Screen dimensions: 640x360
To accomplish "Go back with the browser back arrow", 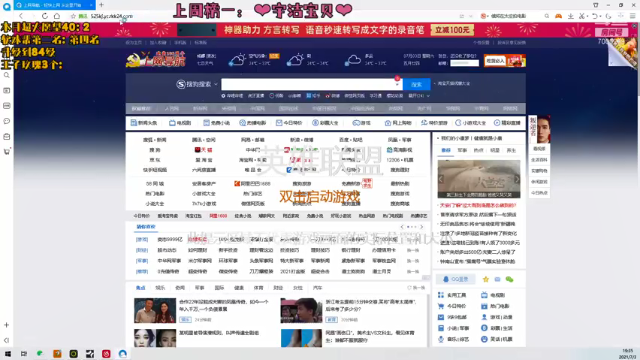I will point(21,16).
